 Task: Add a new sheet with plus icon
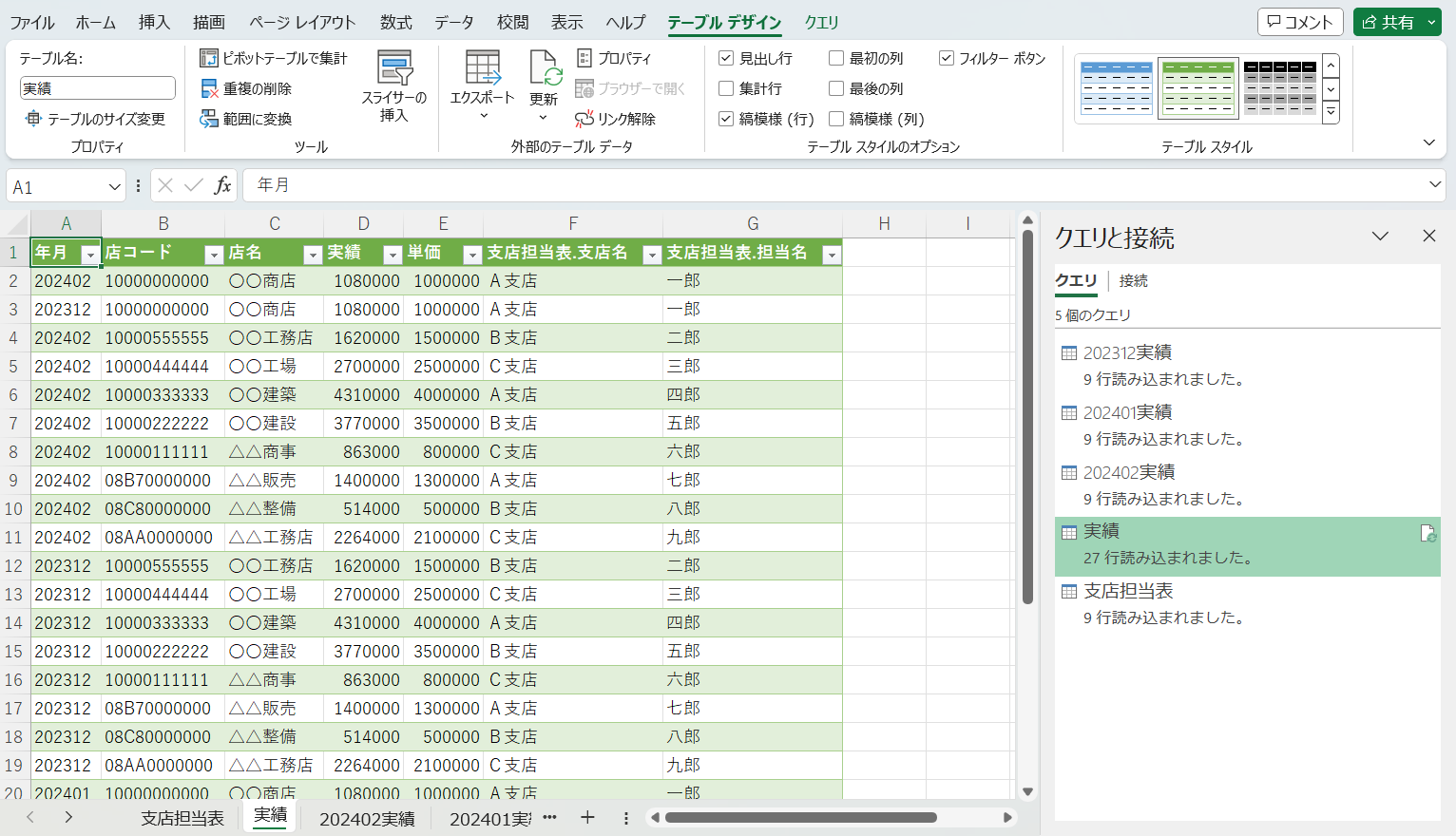pos(587,817)
